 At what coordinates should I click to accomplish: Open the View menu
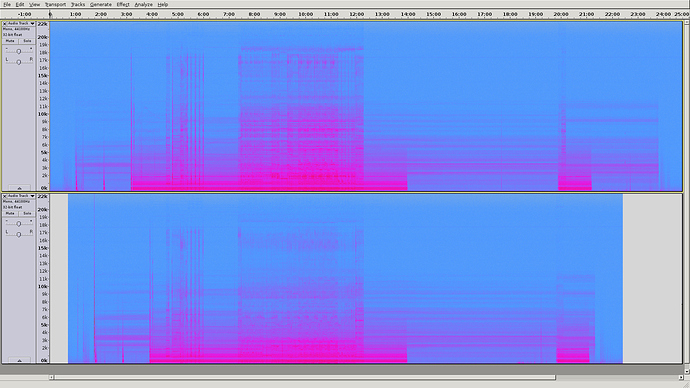click(x=34, y=4)
